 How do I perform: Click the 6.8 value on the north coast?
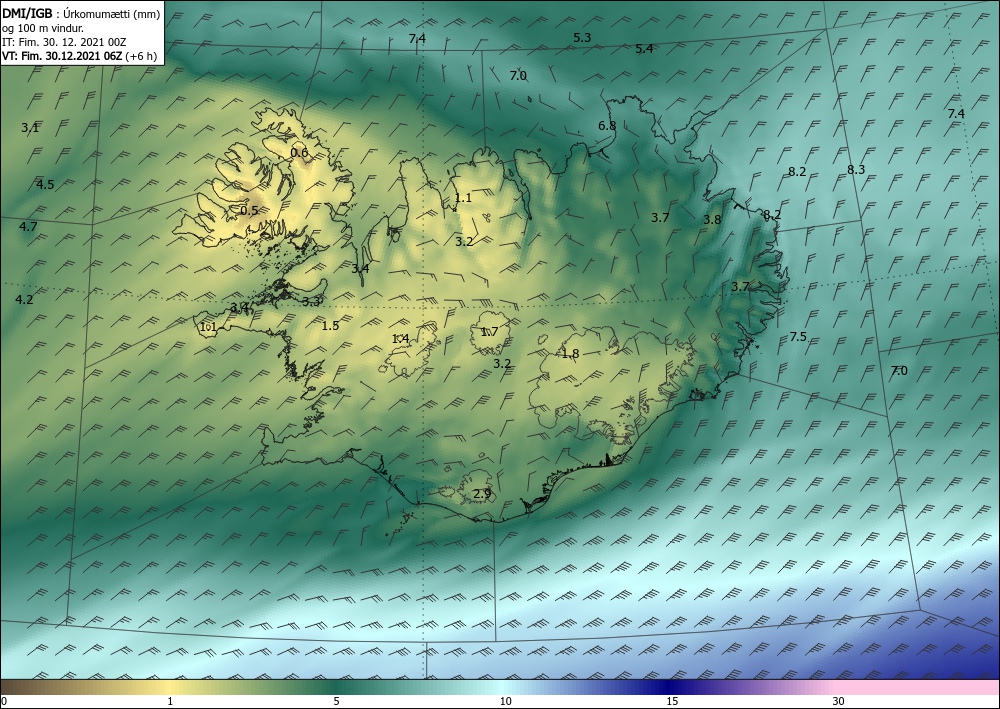click(607, 126)
